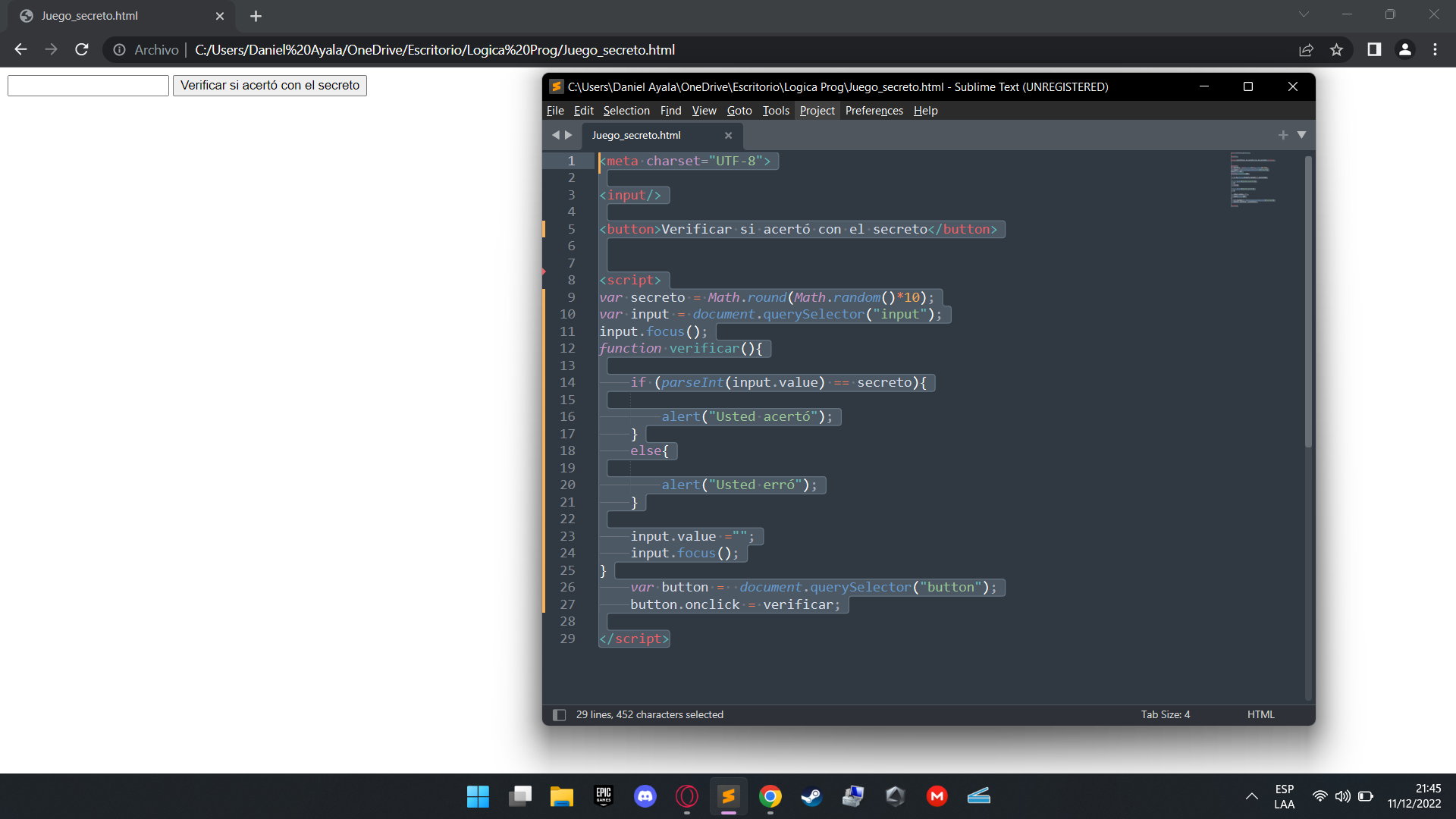Maximize the Sublime Text window
Image resolution: width=1456 pixels, height=819 pixels.
tap(1248, 86)
